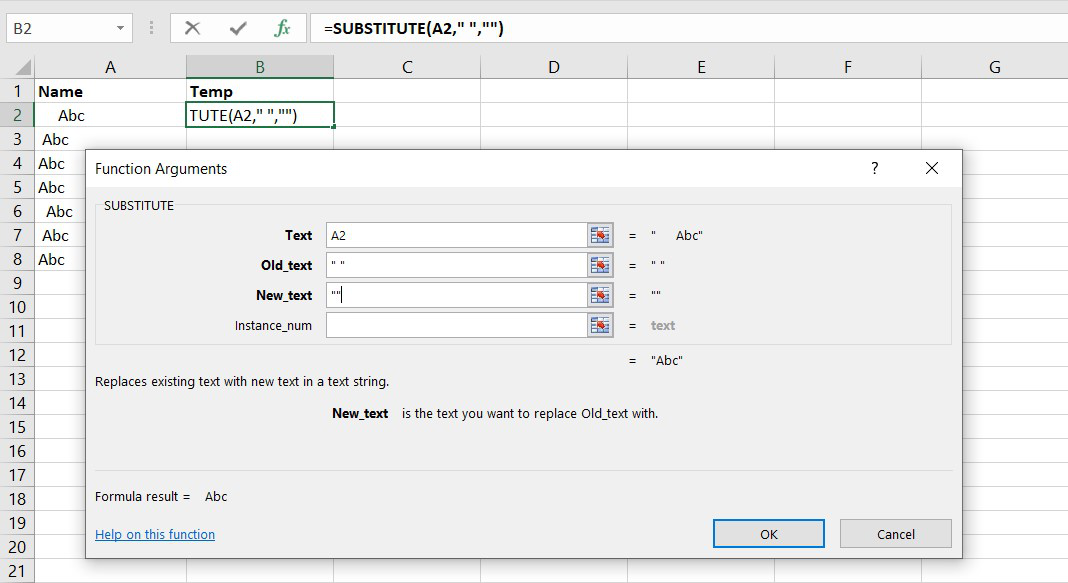The image size is (1068, 583).
Task: Click the Insert Function fx icon
Action: tap(283, 28)
